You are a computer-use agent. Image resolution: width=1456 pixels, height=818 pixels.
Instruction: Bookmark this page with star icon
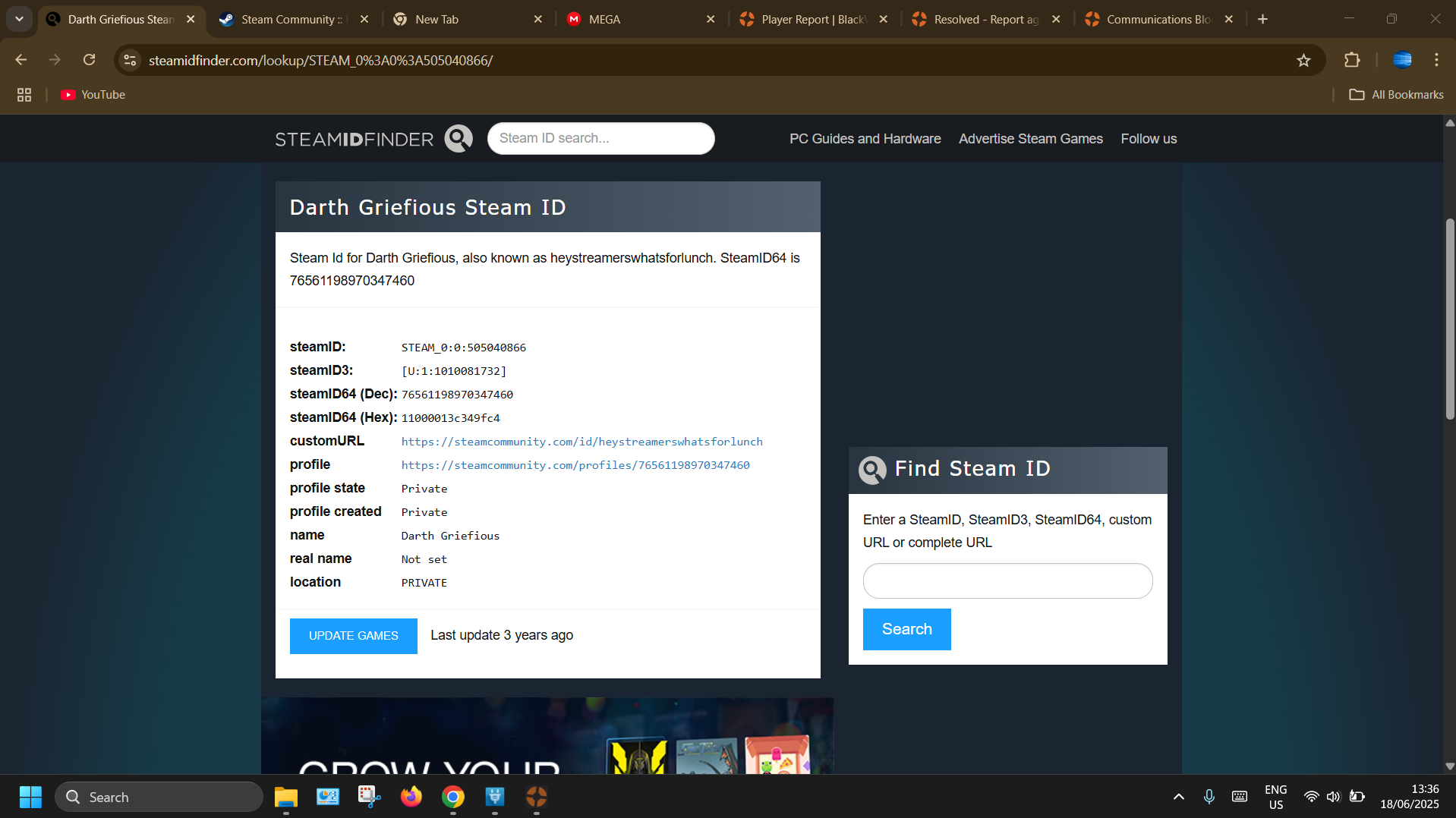[1303, 60]
